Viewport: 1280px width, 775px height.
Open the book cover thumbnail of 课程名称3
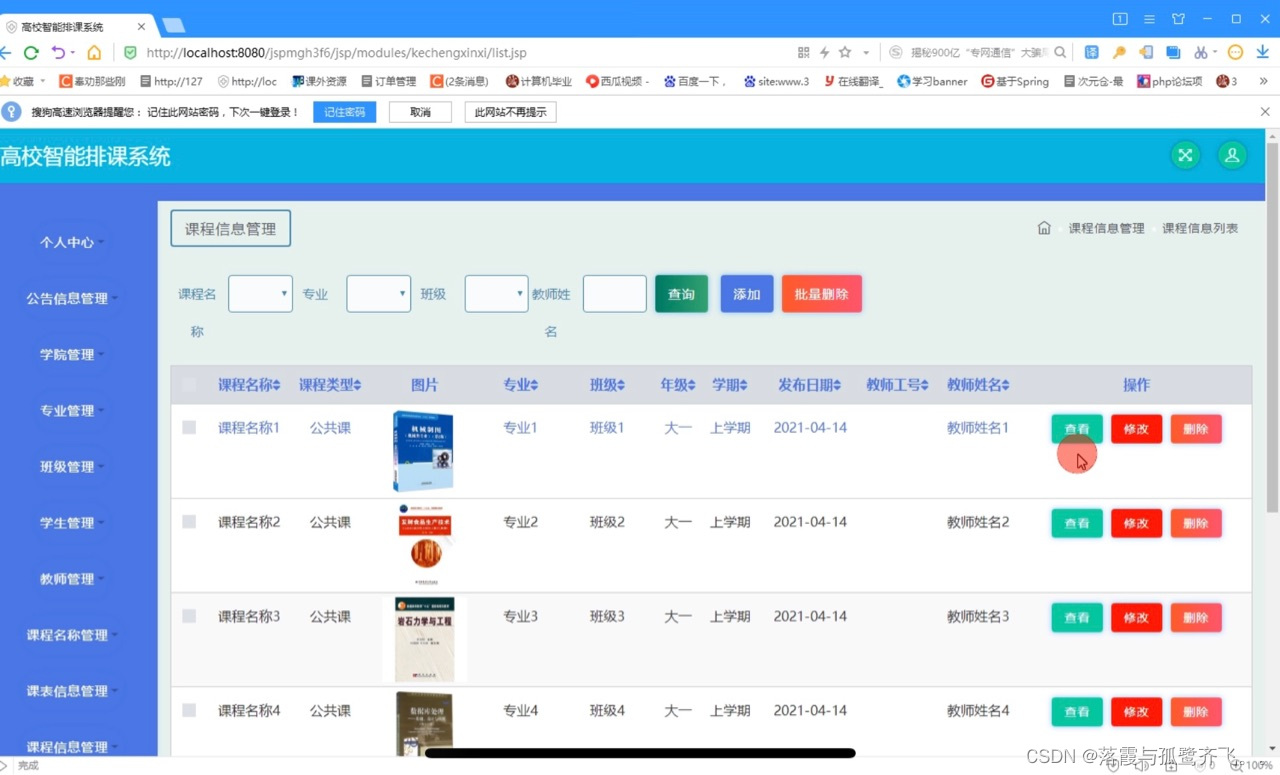click(424, 640)
